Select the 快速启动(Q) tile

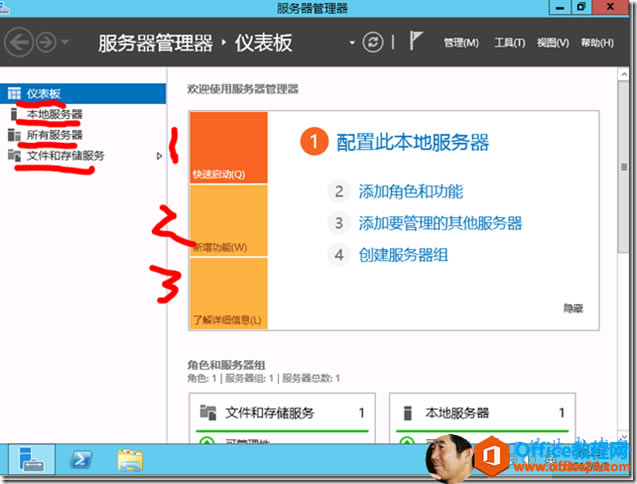point(229,147)
